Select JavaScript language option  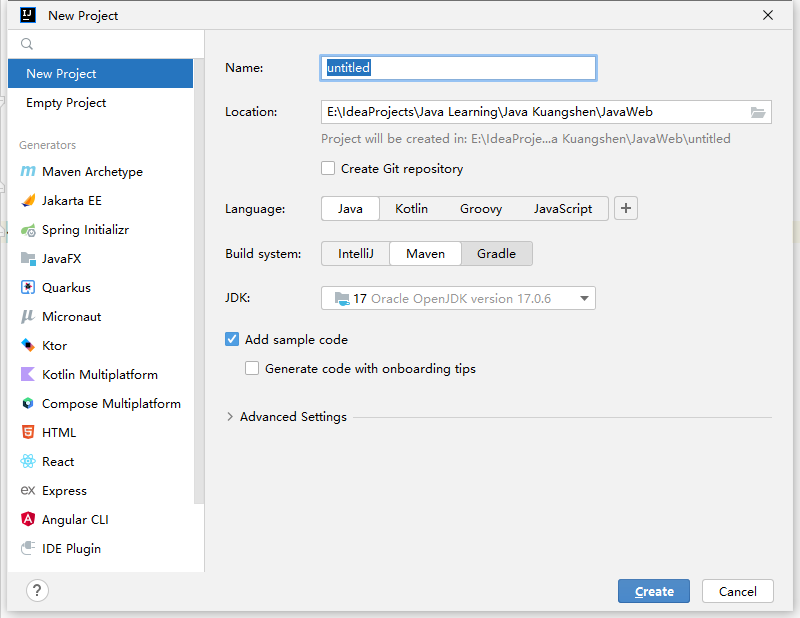[x=563, y=209]
